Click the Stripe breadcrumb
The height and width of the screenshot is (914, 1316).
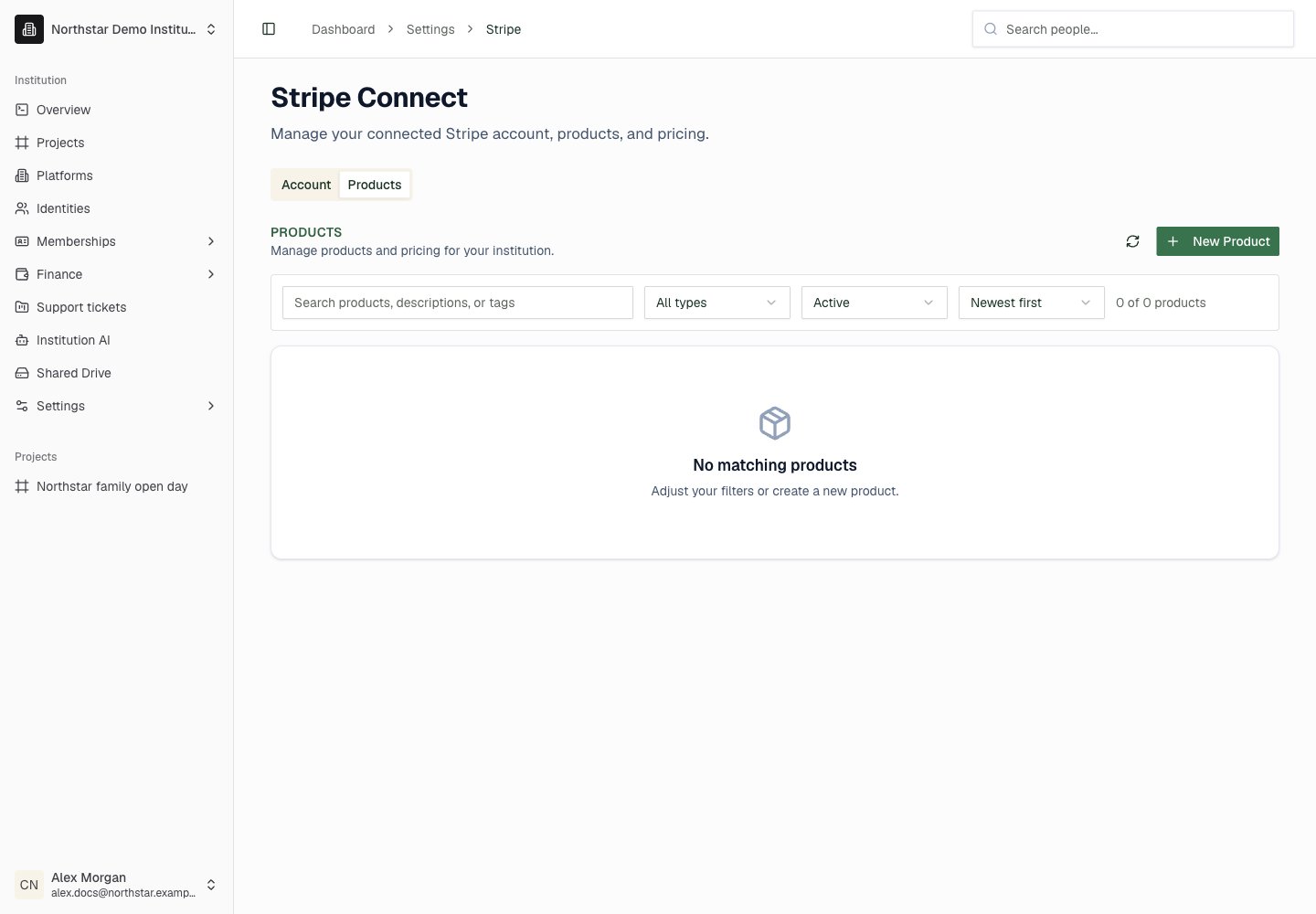[504, 29]
